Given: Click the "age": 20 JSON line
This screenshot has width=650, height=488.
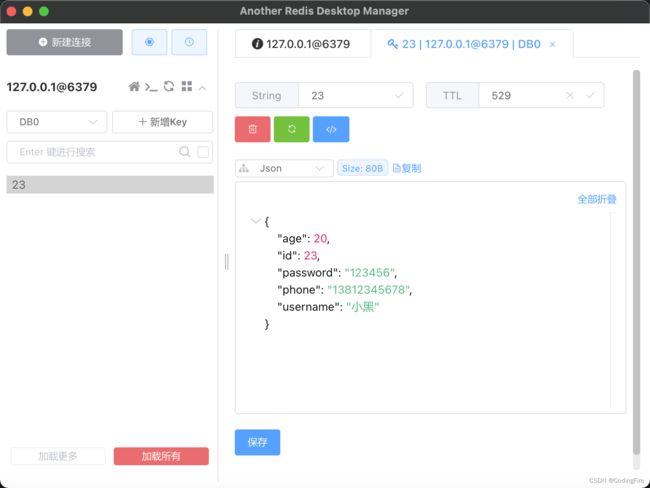Looking at the screenshot, I should 303,238.
